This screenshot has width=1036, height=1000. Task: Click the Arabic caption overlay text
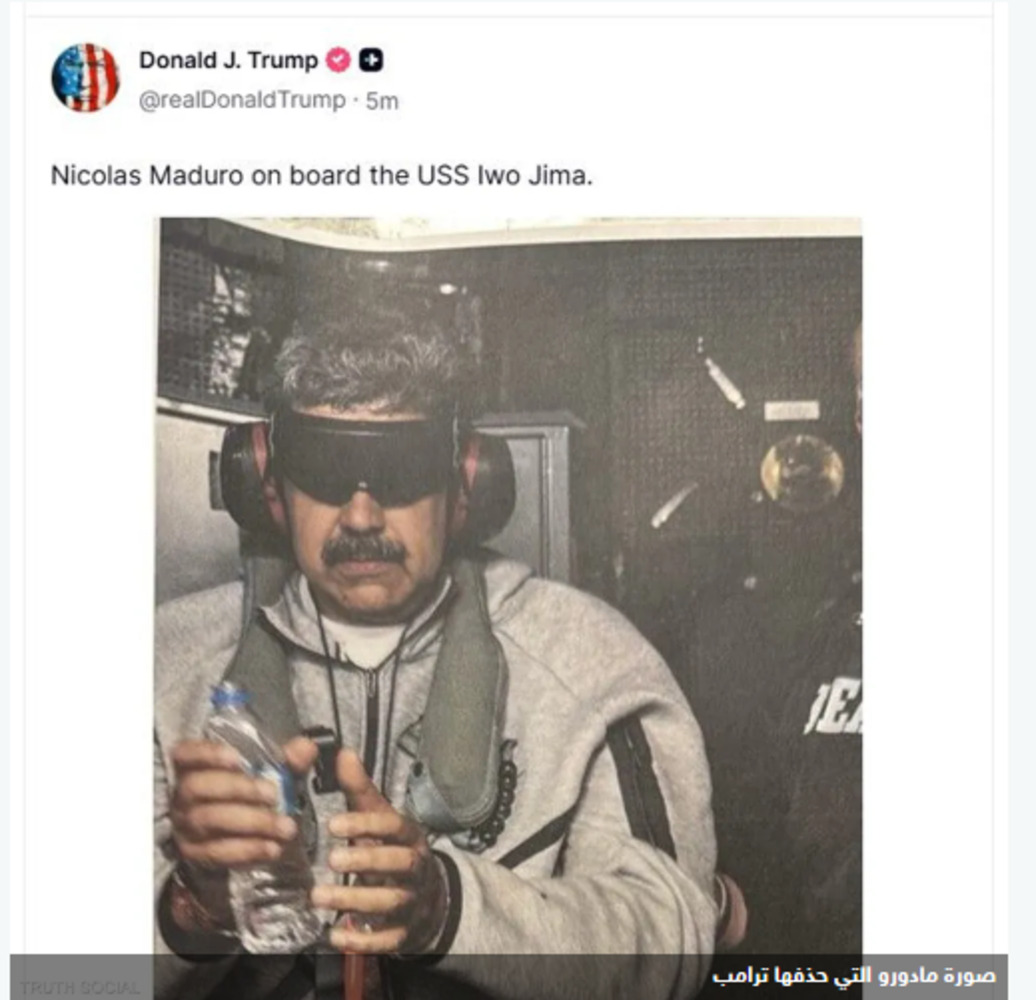[x=854, y=976]
